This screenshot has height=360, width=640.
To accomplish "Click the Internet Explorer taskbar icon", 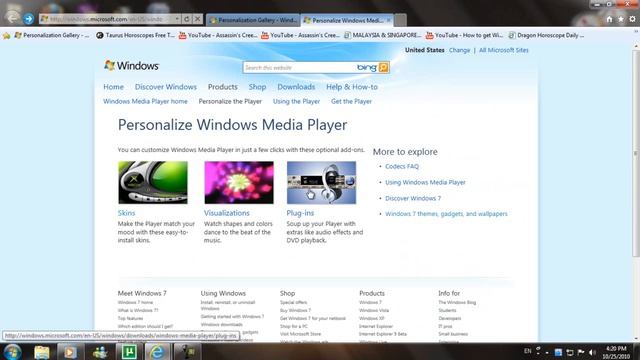I will 157,352.
